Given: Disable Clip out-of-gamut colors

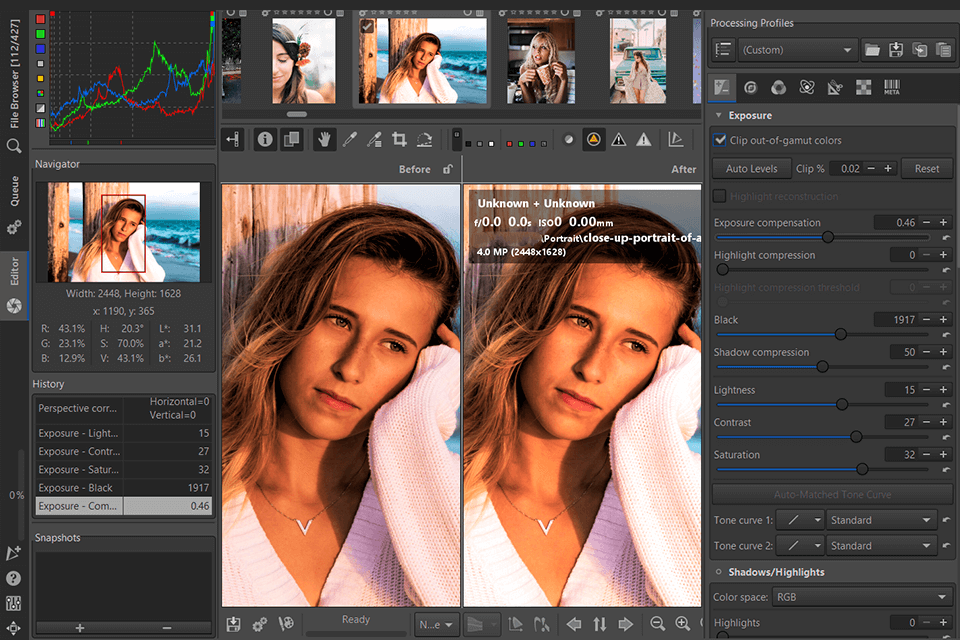Looking at the screenshot, I should coord(721,140).
